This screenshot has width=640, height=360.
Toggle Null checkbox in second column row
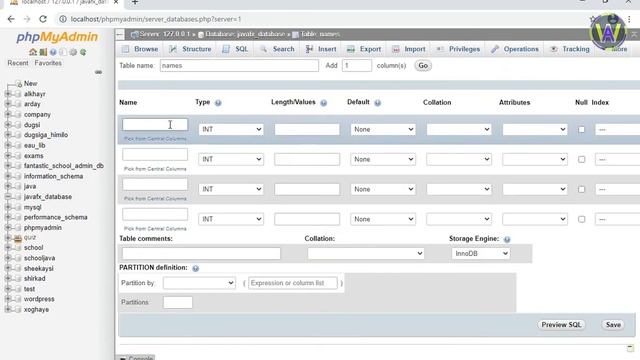coord(581,159)
